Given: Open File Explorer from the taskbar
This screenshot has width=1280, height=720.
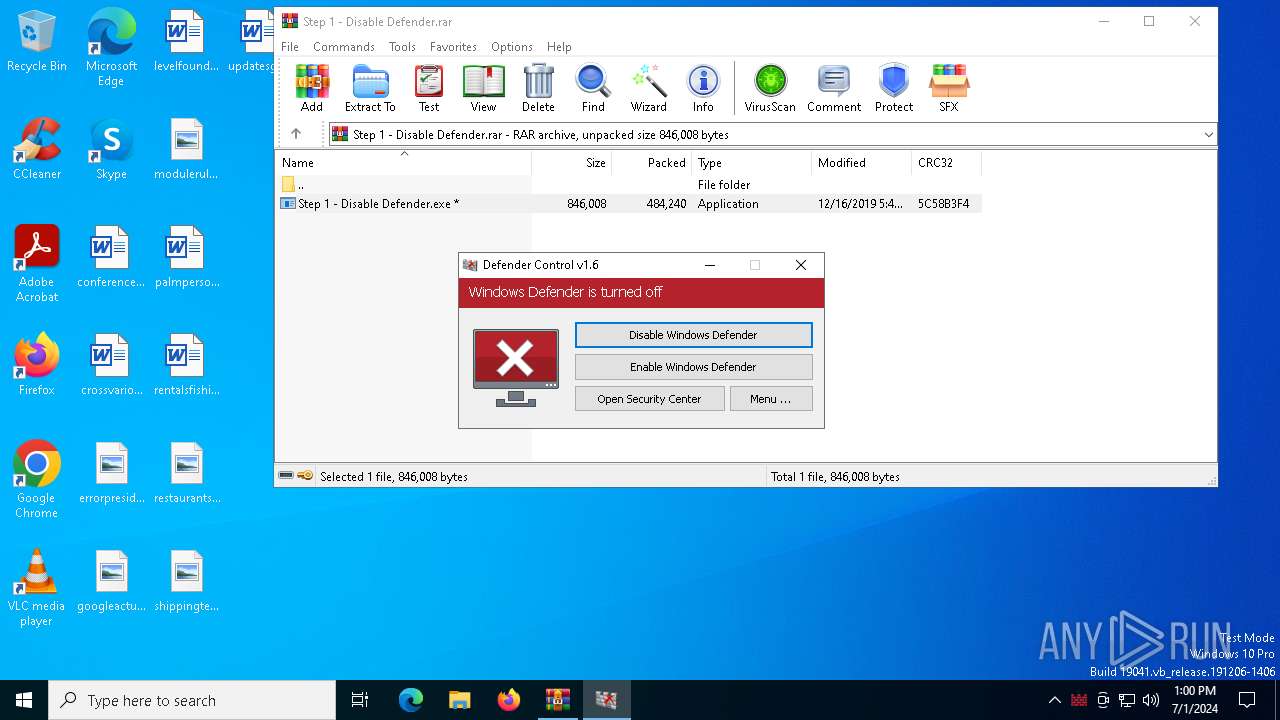Looking at the screenshot, I should (x=459, y=700).
